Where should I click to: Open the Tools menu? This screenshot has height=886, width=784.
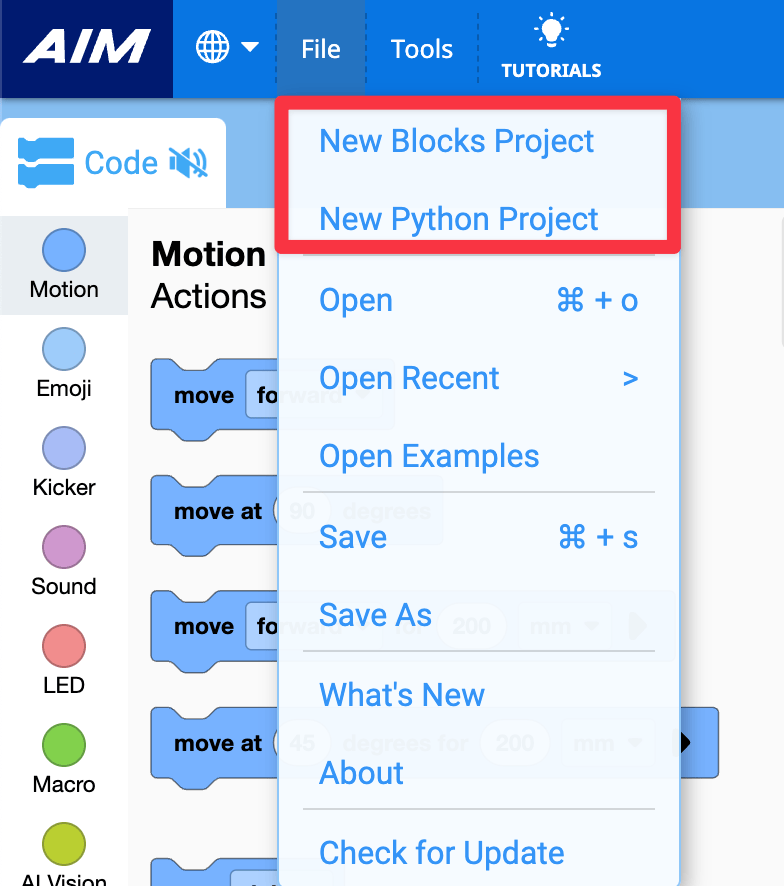coord(422,49)
